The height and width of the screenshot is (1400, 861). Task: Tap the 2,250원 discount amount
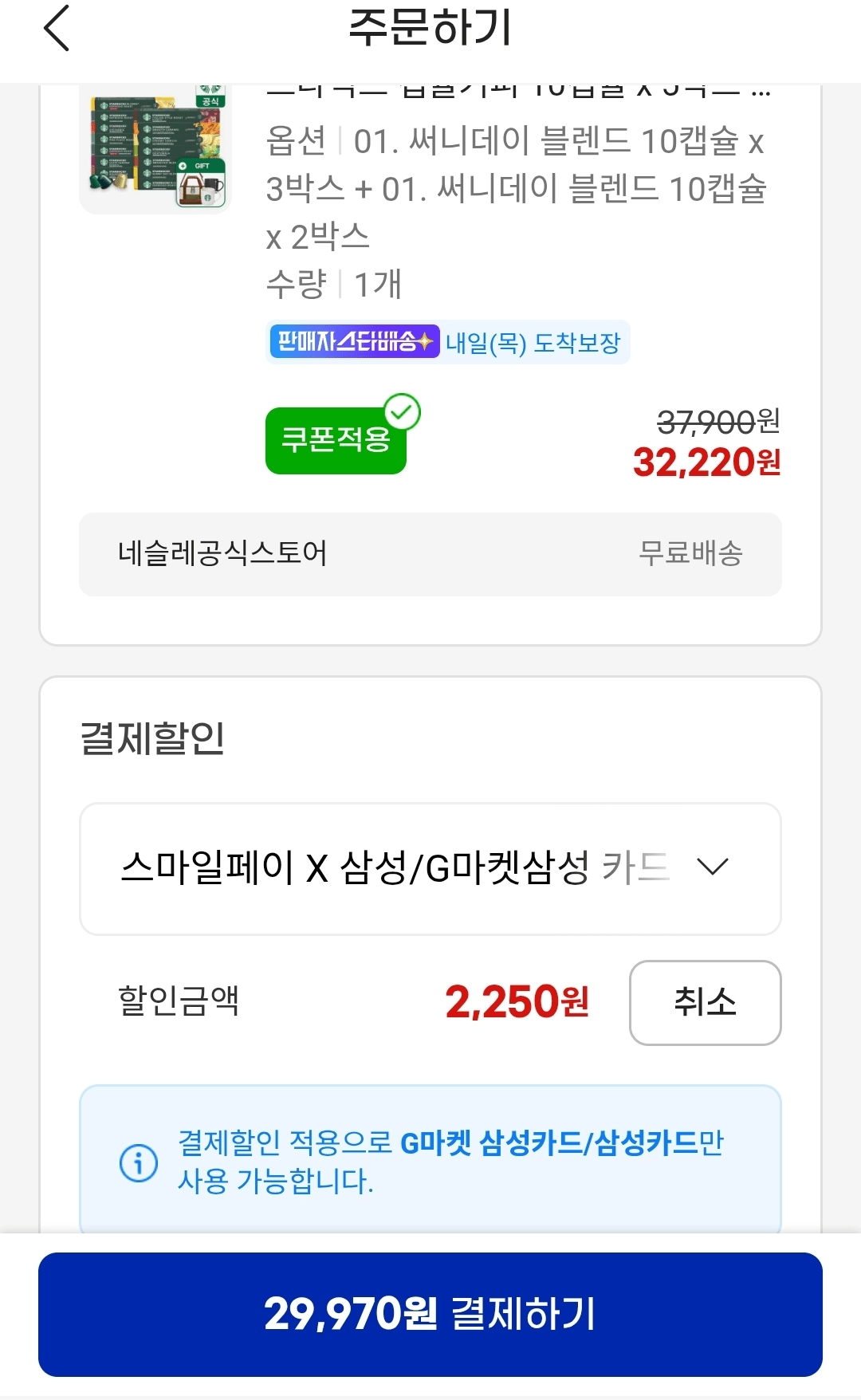517,1002
